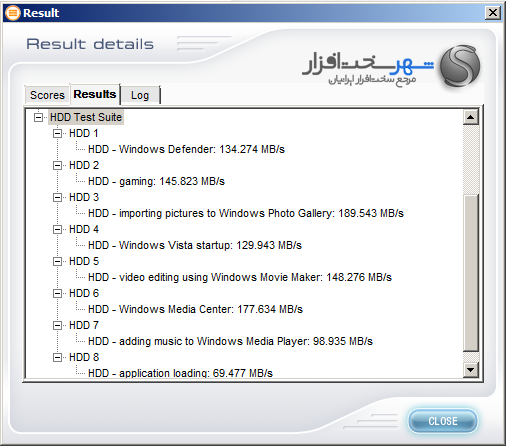Switch to the Scores tab
506x446 pixels.
click(47, 95)
